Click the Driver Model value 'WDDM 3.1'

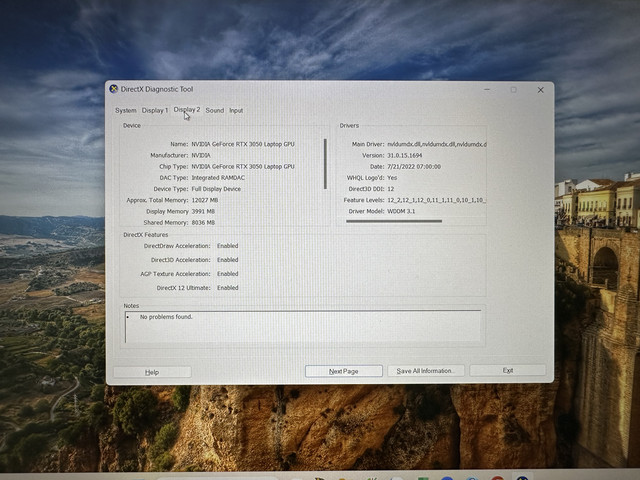401,211
